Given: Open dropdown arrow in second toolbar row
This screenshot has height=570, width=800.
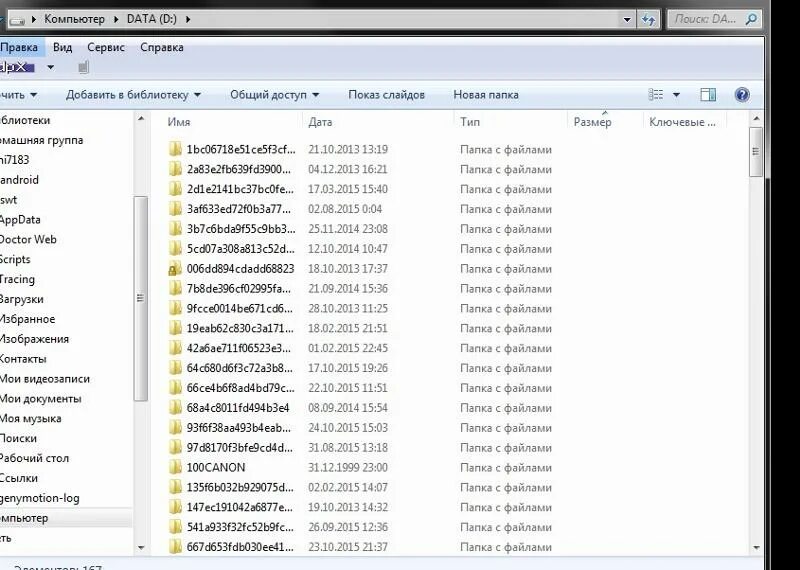Looking at the screenshot, I should click(x=51, y=67).
